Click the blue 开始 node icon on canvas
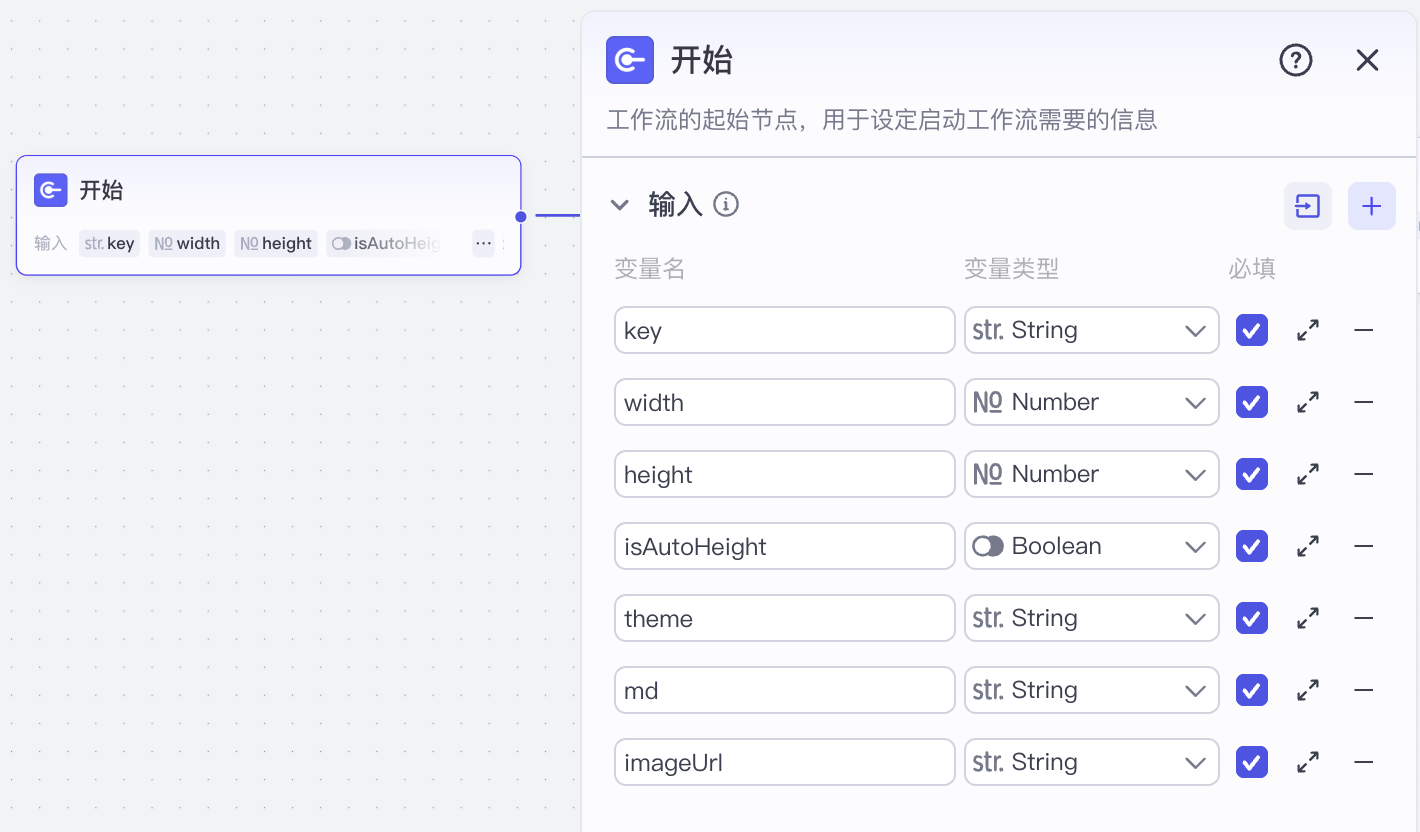 (x=50, y=190)
